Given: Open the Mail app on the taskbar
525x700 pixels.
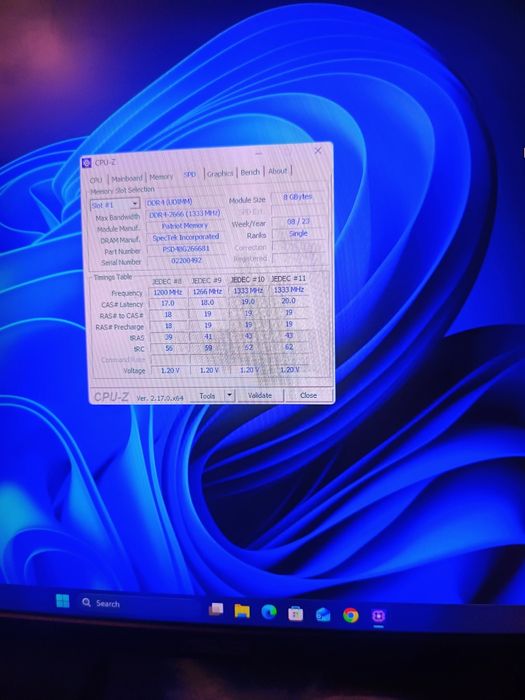Looking at the screenshot, I should [323, 615].
